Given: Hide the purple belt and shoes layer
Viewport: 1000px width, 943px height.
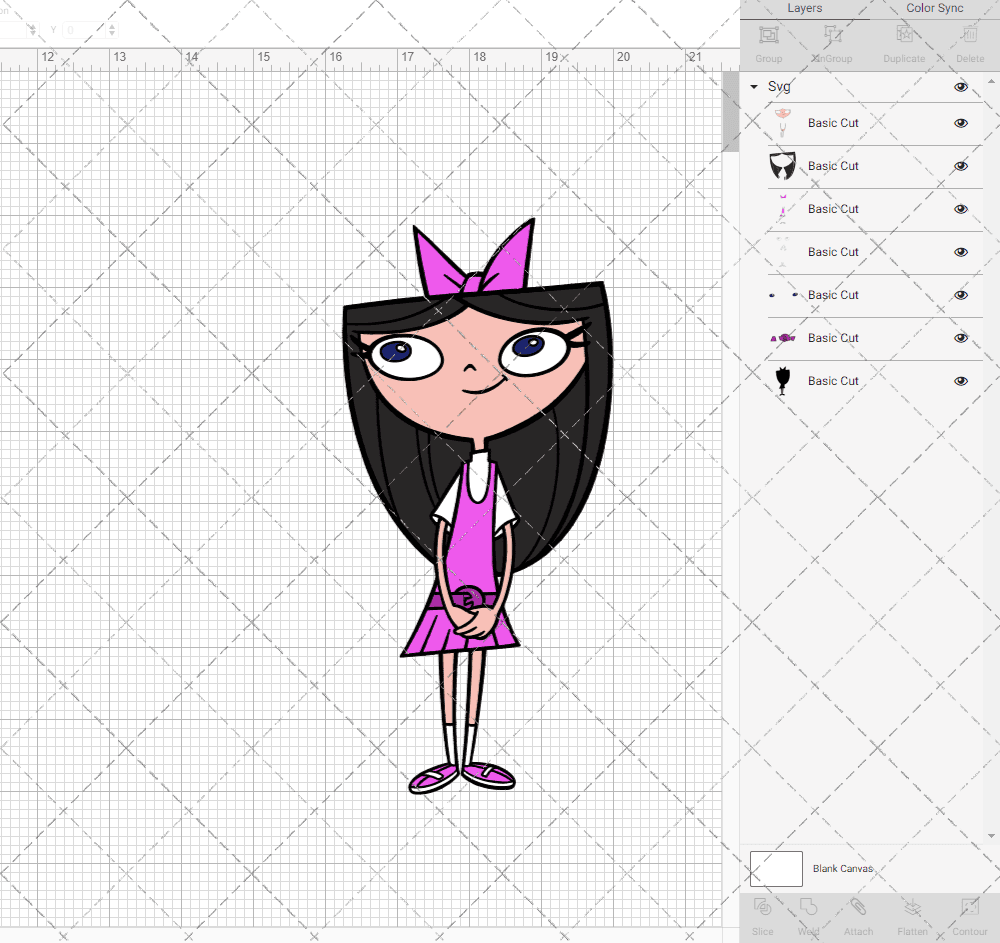Looking at the screenshot, I should [x=960, y=338].
